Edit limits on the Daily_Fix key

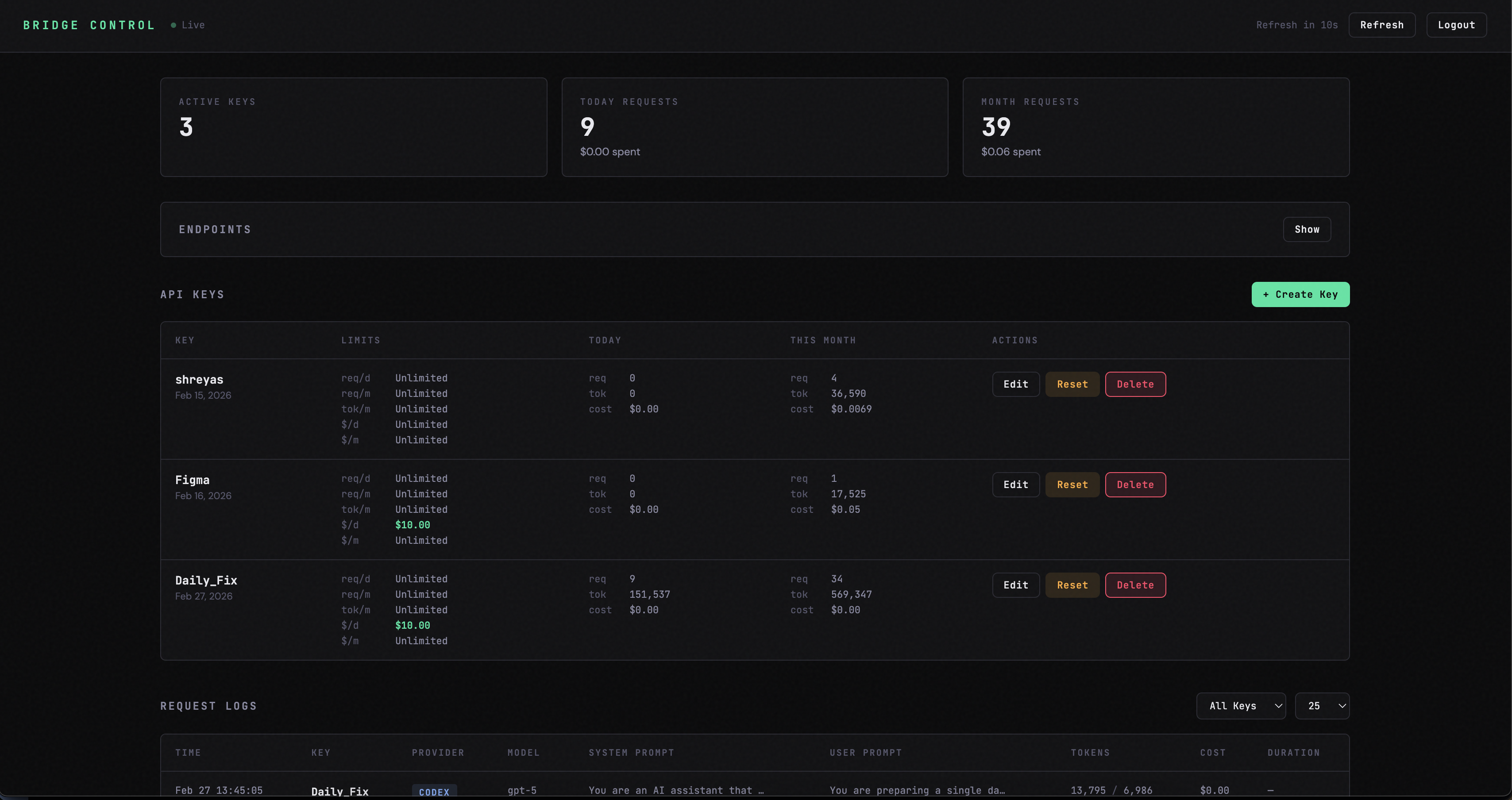[1015, 585]
